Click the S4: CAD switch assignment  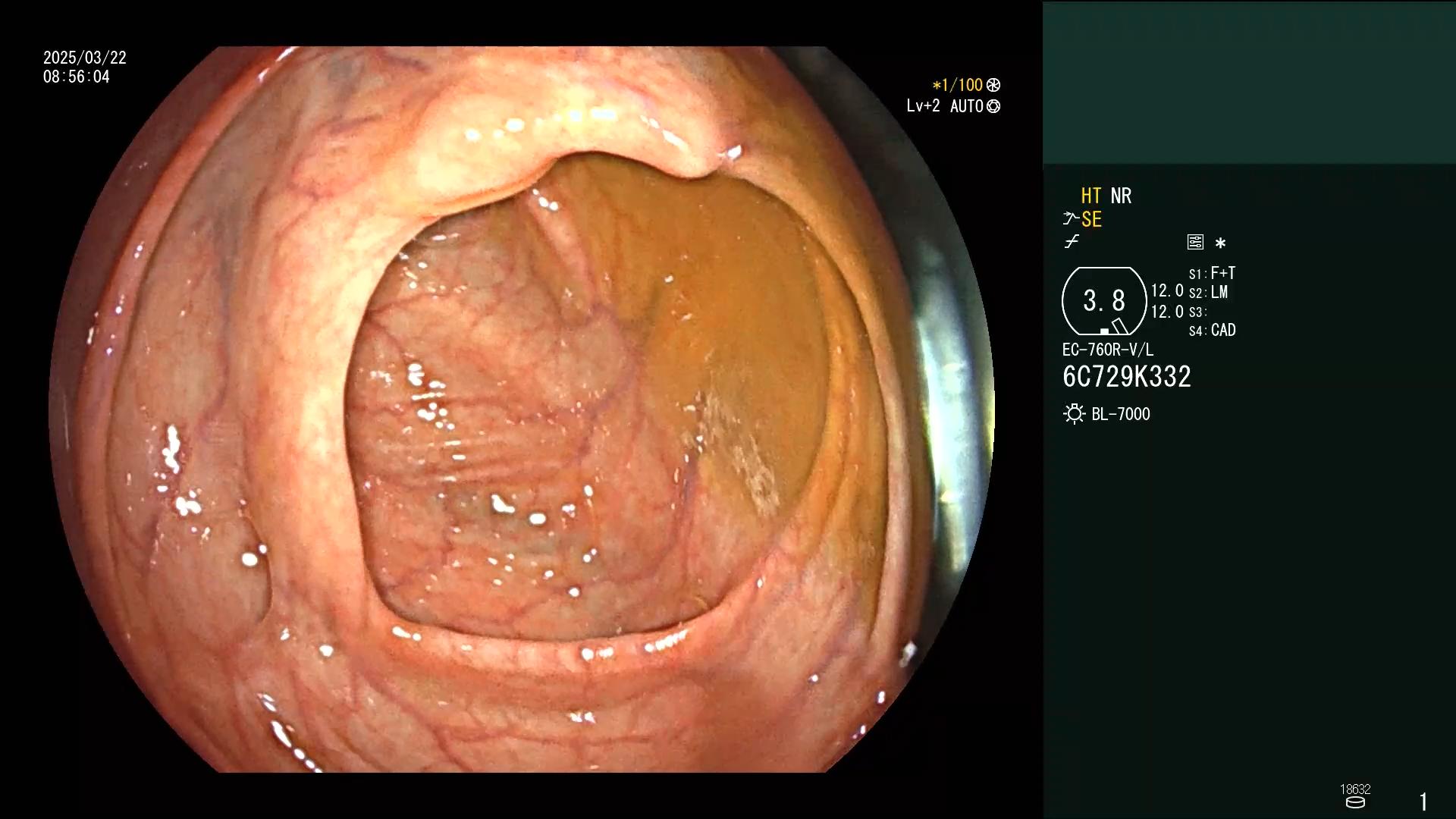1212,331
